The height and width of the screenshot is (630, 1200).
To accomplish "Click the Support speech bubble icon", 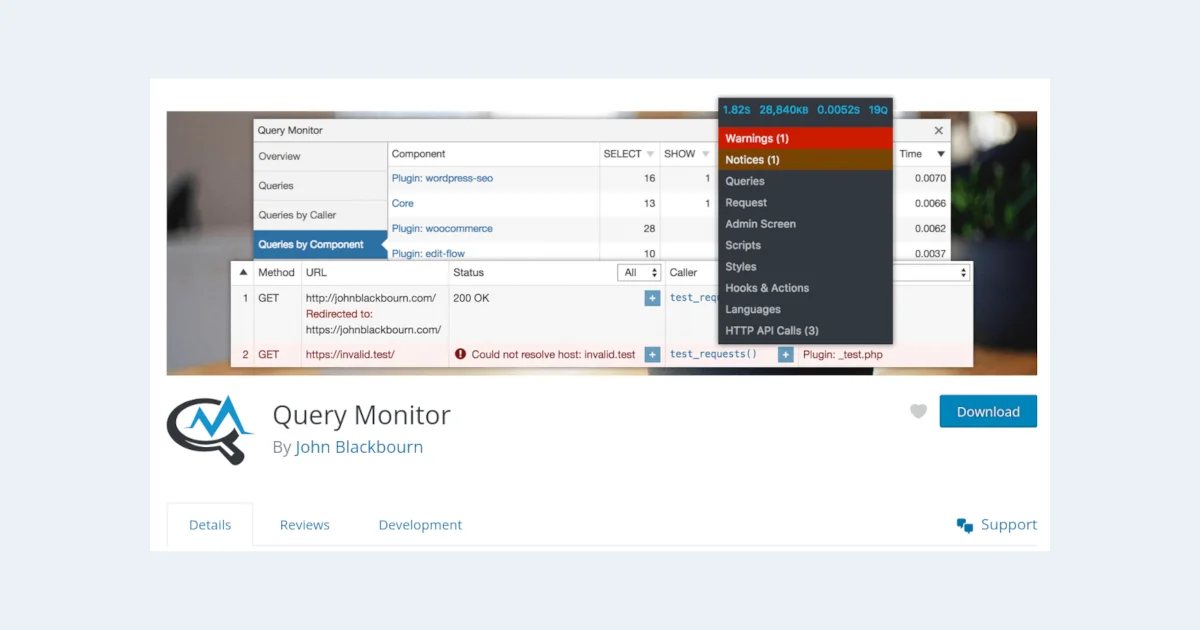I will coord(965,525).
